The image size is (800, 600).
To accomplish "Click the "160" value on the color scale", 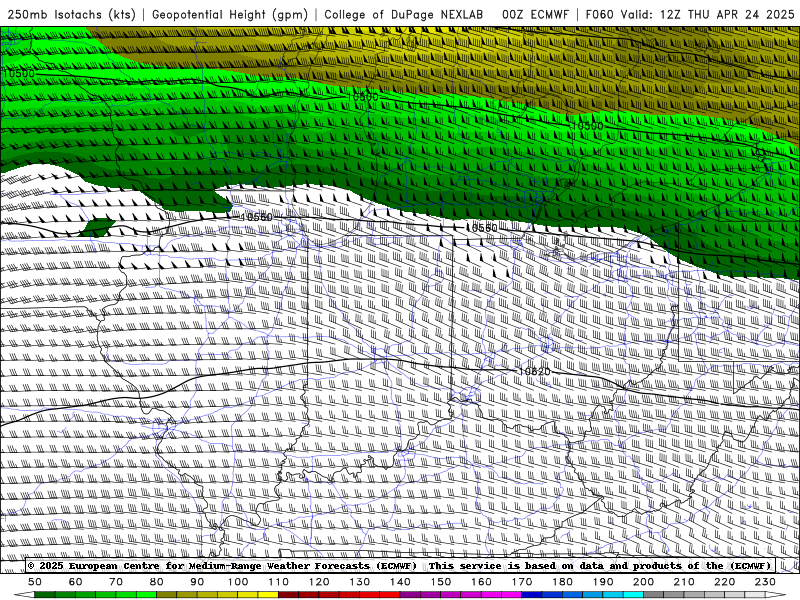I will pyautogui.click(x=482, y=582).
